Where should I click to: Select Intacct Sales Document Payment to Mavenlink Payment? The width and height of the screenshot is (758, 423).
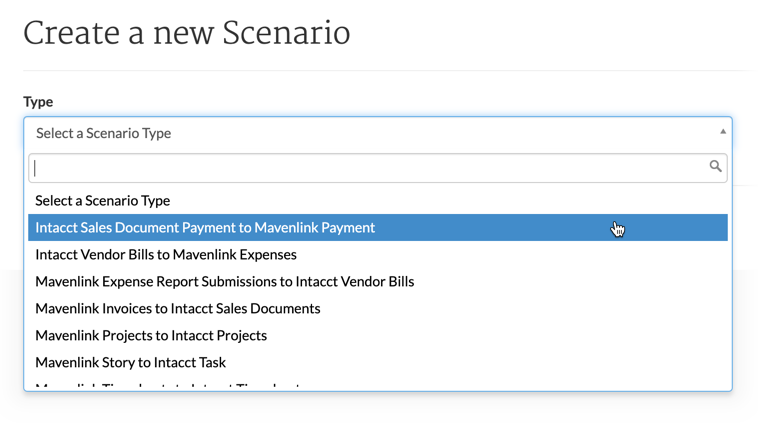pyautogui.click(x=378, y=228)
